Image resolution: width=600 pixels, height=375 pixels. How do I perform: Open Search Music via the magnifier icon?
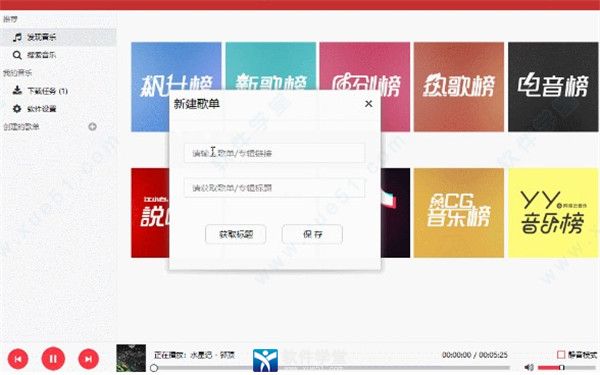click(x=17, y=55)
